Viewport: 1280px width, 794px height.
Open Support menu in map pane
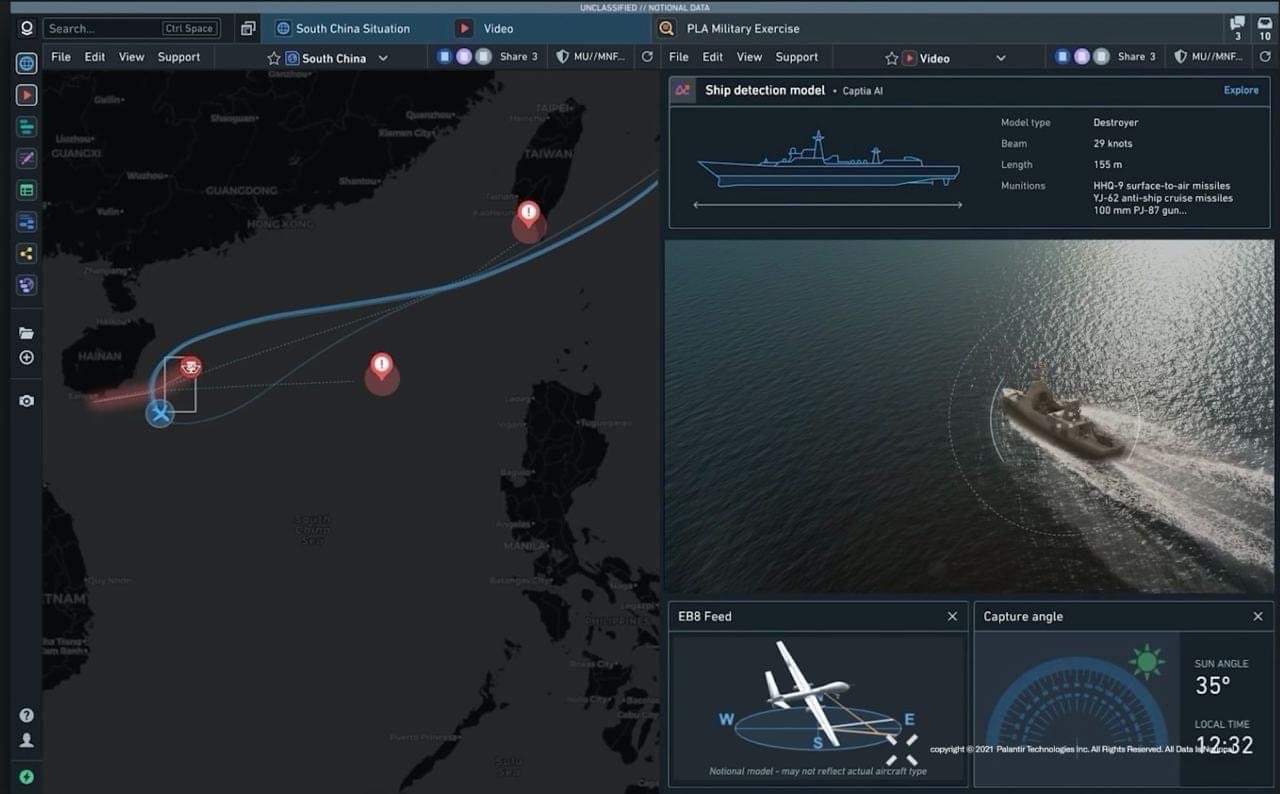tap(179, 57)
